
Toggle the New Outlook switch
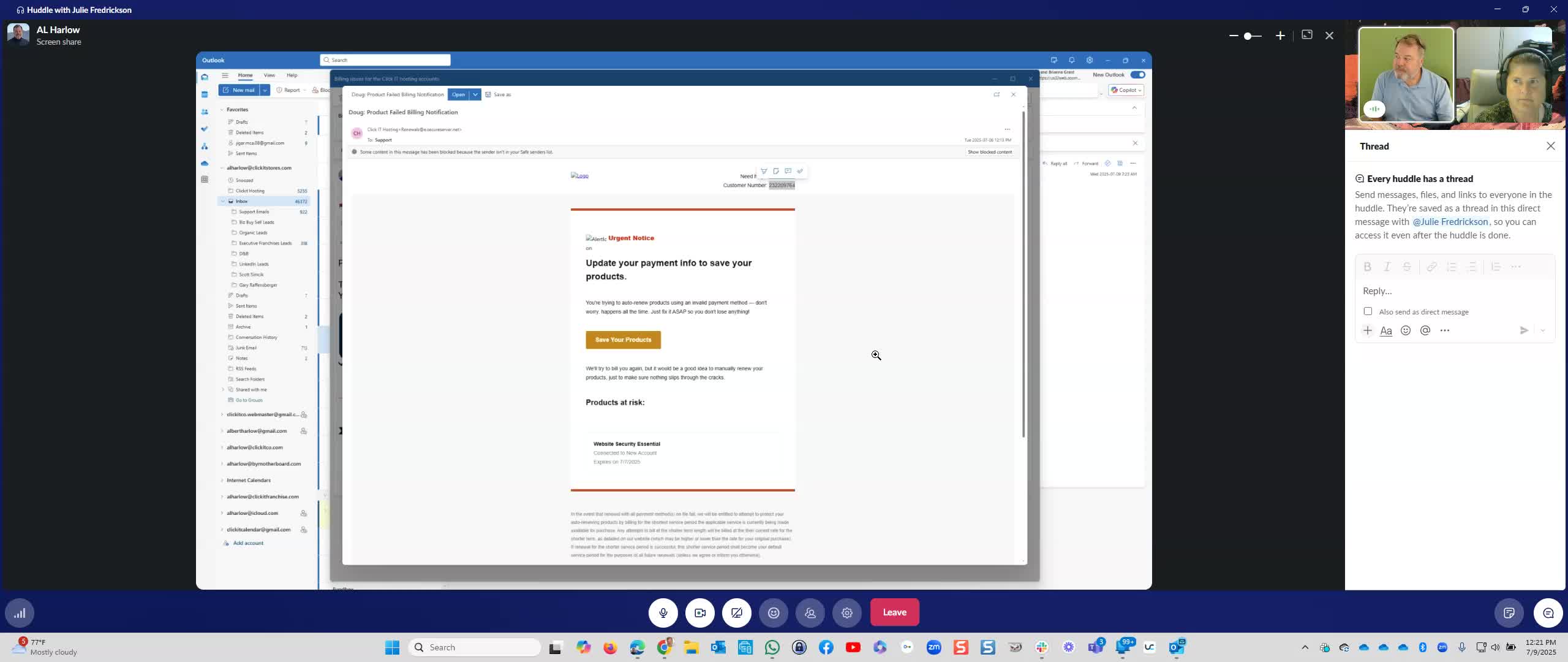1137,75
